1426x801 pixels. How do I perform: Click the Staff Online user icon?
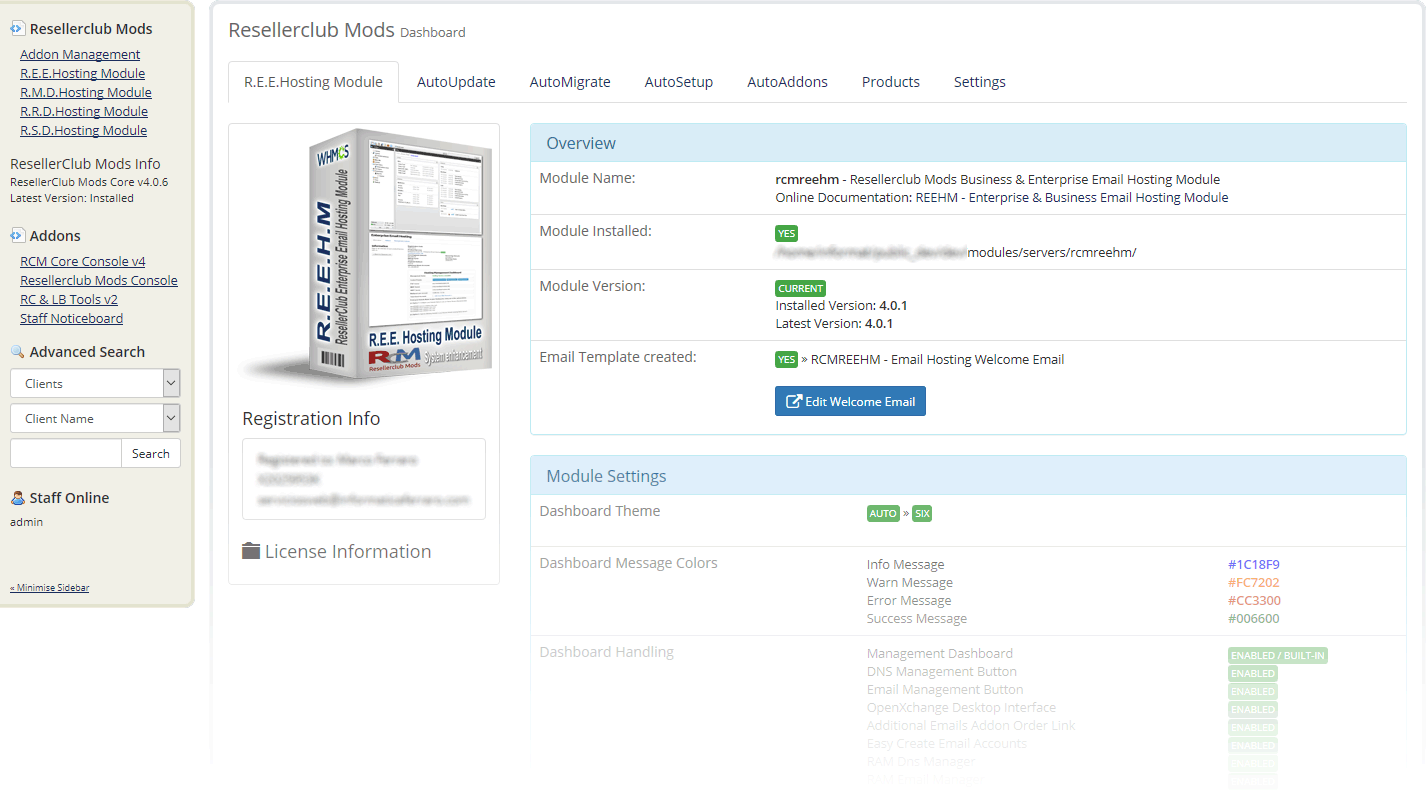(x=17, y=498)
